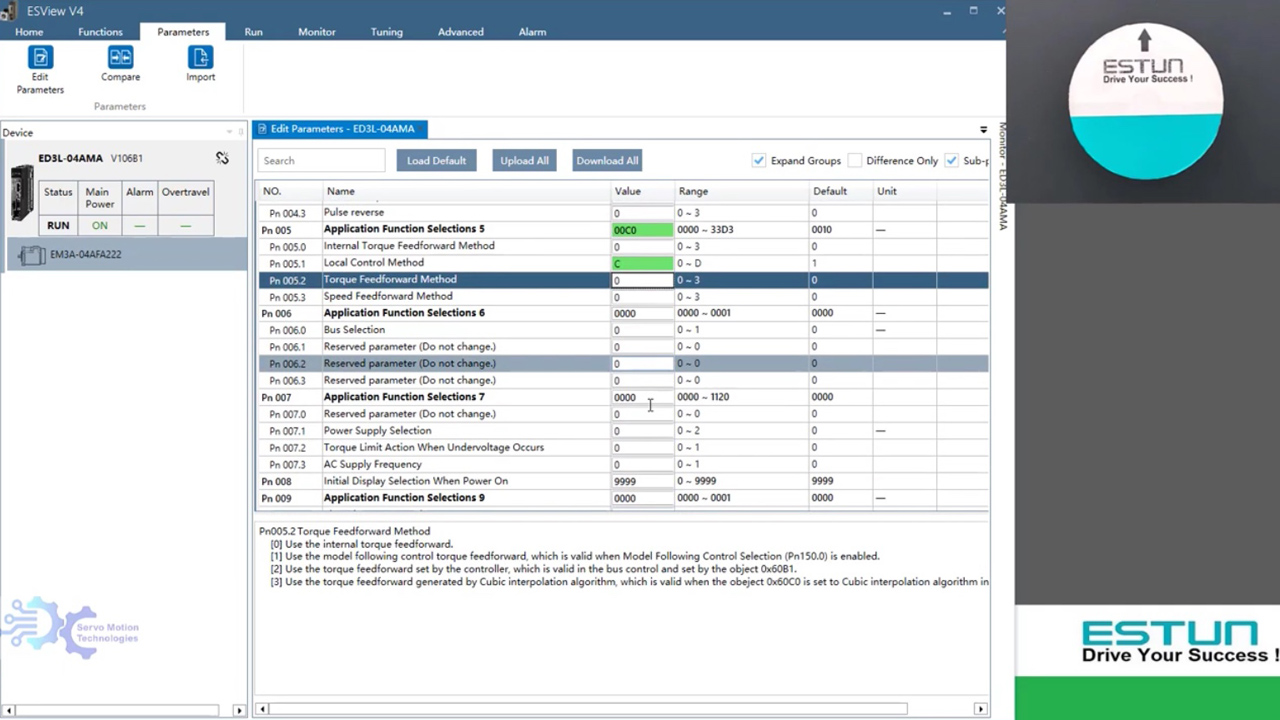Pin the Device panel using pushpin icon
1280x720 pixels.
point(240,132)
